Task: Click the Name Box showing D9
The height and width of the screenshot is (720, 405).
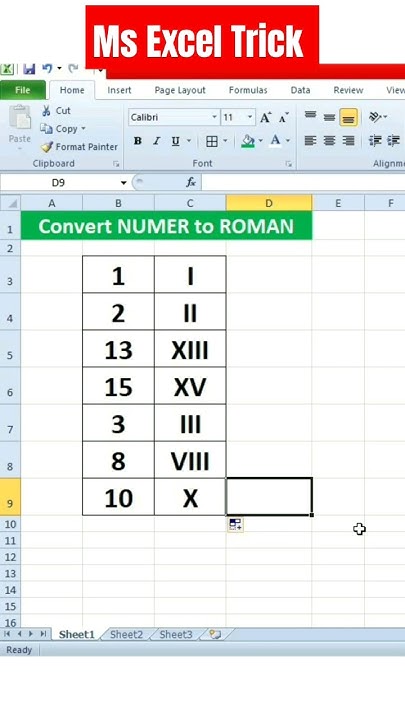Action: click(x=58, y=183)
